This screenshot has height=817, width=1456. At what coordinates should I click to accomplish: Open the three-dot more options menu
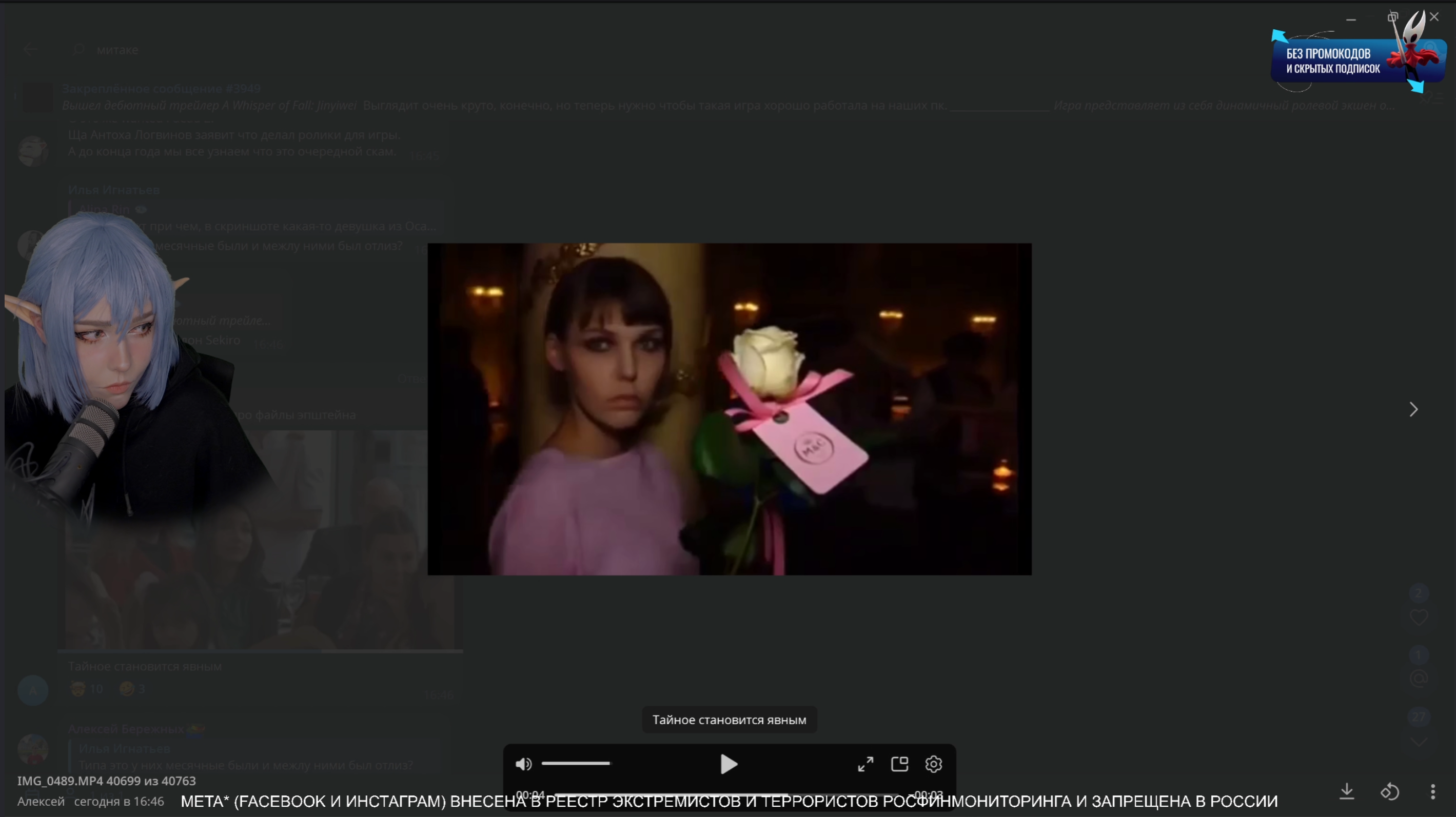[x=1432, y=791]
